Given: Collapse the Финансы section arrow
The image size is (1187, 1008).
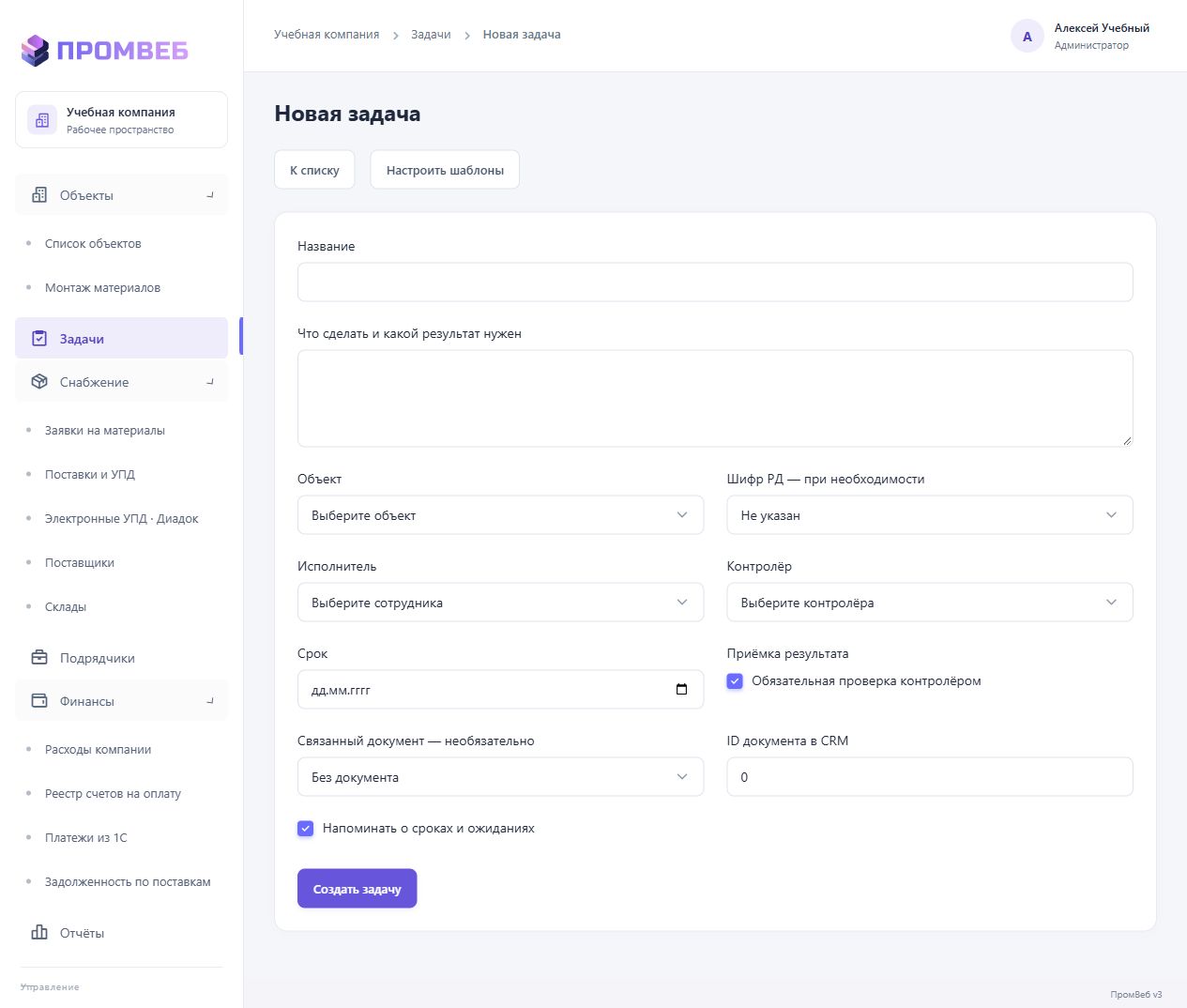Looking at the screenshot, I should pos(210,701).
